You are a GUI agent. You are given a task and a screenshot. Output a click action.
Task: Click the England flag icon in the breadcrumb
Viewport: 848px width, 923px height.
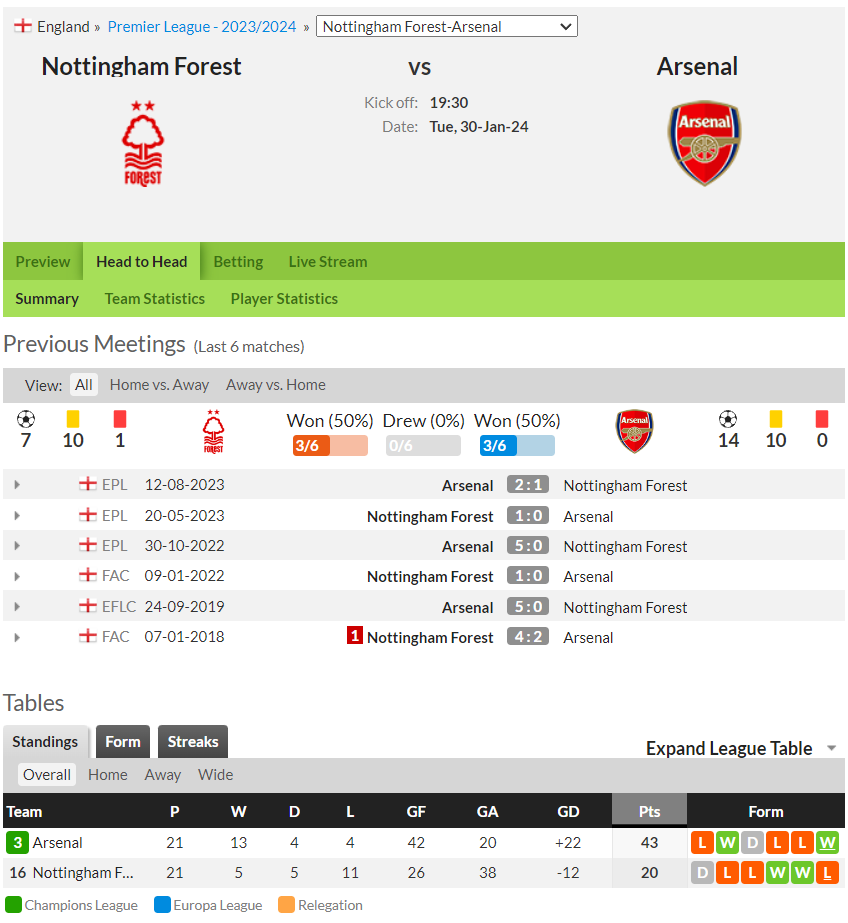(23, 26)
